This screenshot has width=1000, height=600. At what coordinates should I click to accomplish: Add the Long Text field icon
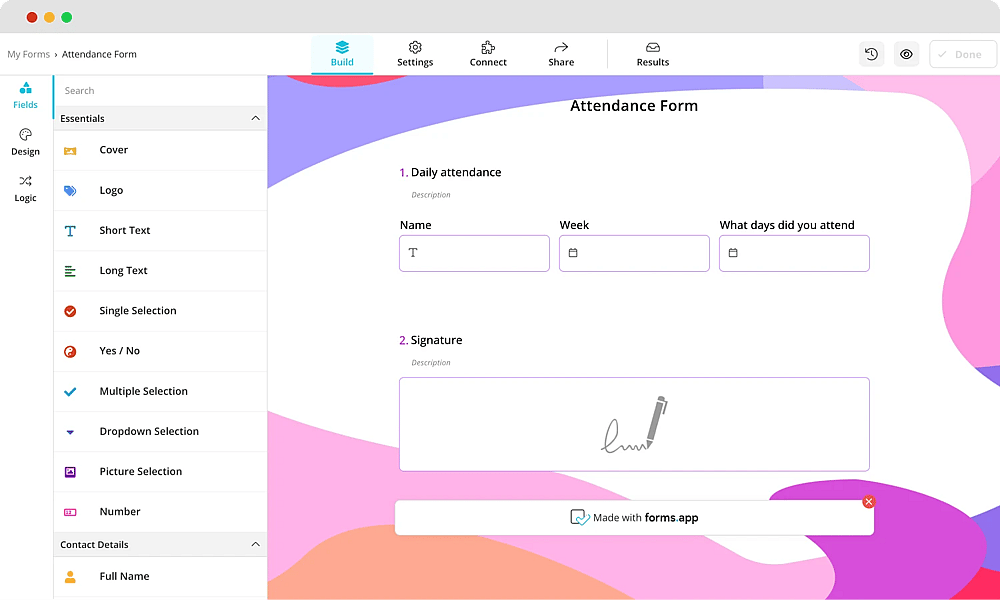pos(70,271)
